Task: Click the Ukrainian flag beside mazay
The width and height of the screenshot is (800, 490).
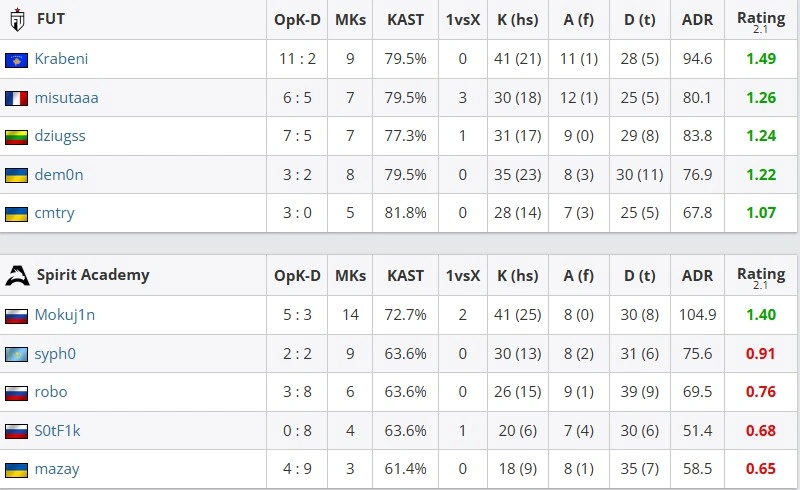Action: (x=16, y=470)
